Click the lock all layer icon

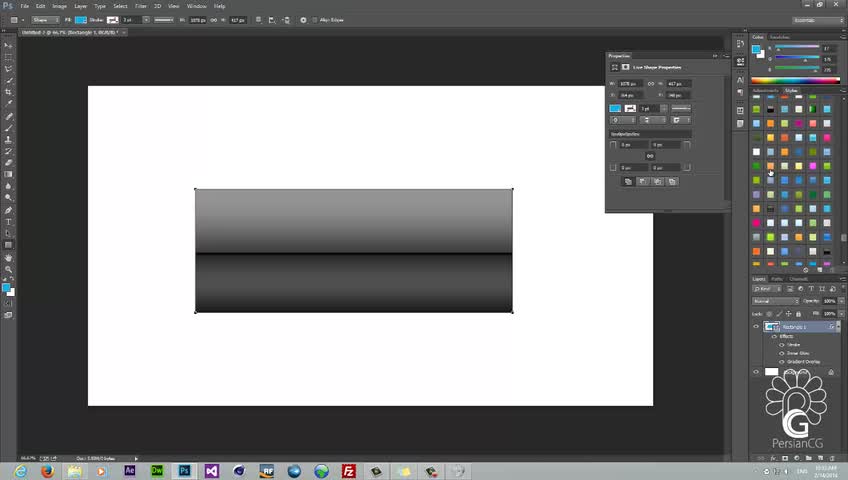tap(798, 314)
